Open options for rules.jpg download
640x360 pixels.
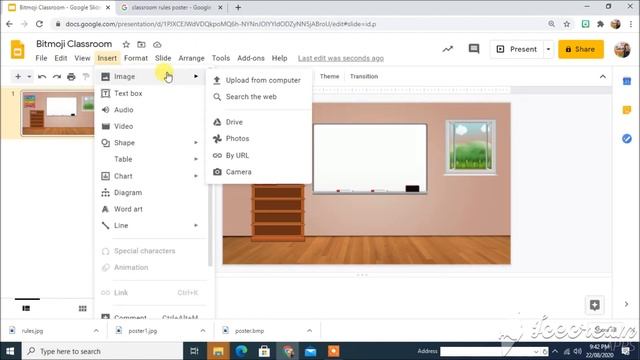(96, 331)
